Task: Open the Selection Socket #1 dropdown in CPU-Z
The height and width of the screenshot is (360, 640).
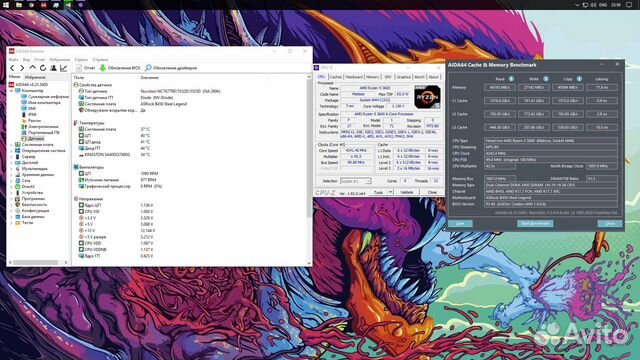Action: coord(356,181)
